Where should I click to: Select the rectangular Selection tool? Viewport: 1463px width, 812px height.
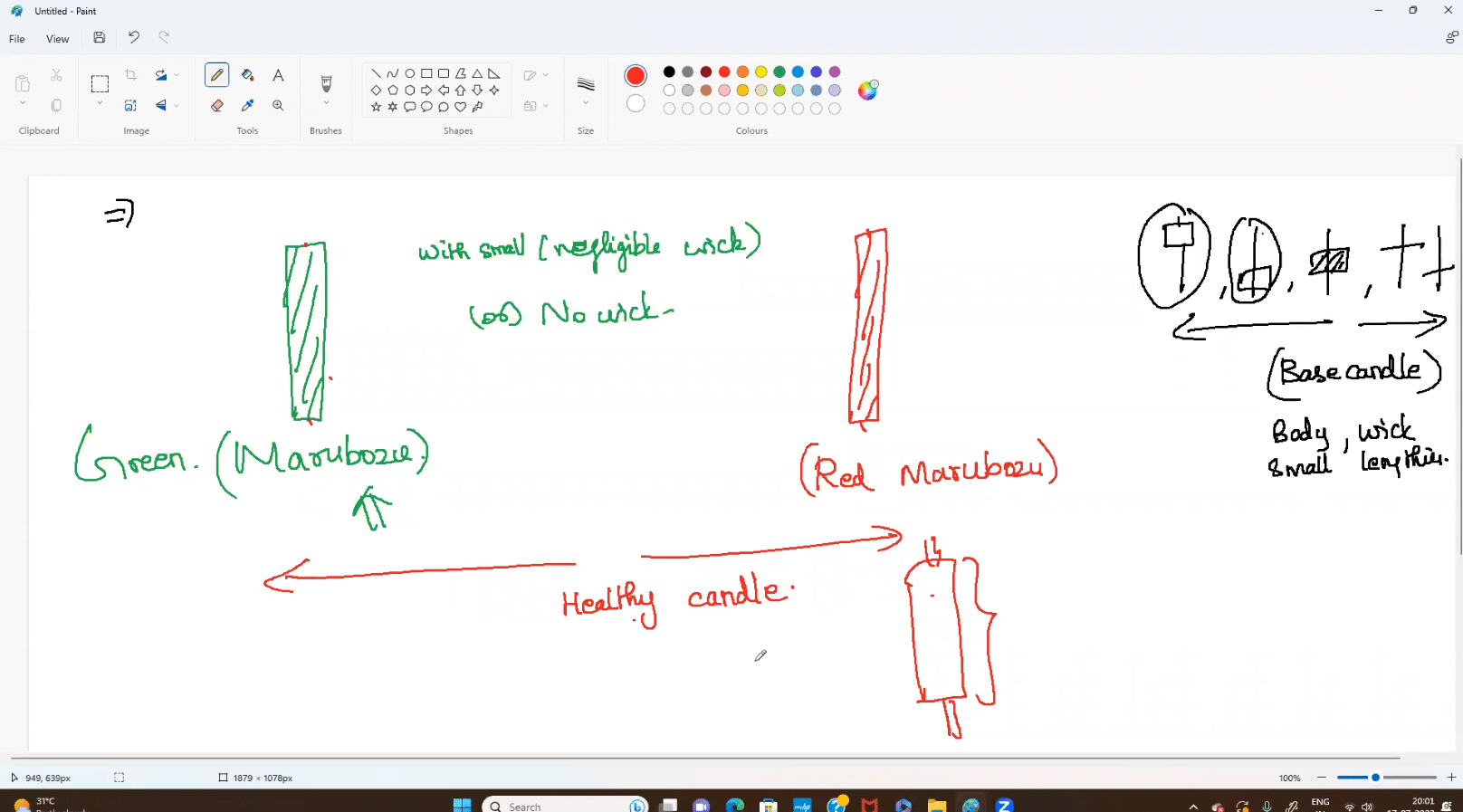point(100,83)
